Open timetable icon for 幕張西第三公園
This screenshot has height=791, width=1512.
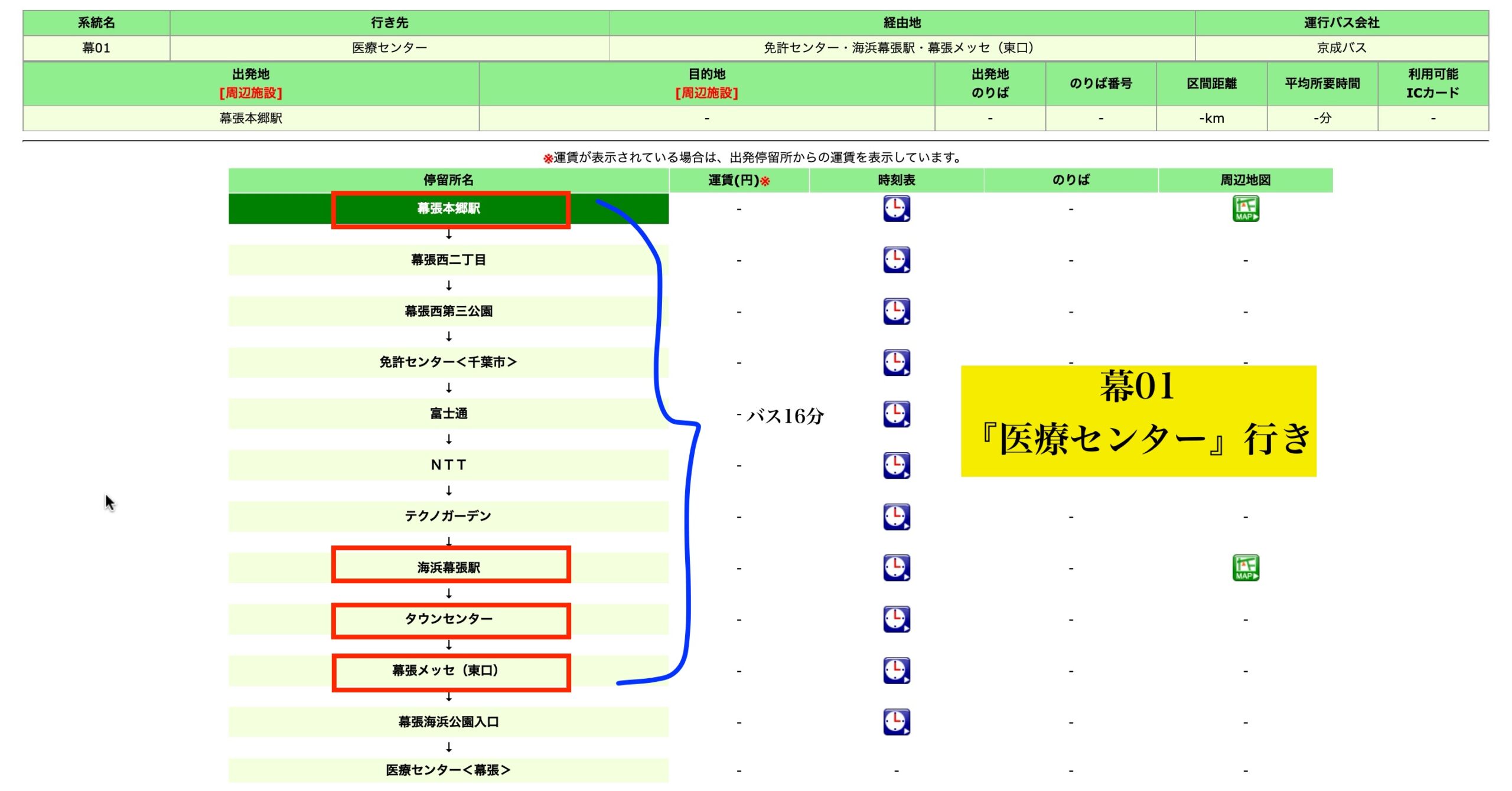896,312
